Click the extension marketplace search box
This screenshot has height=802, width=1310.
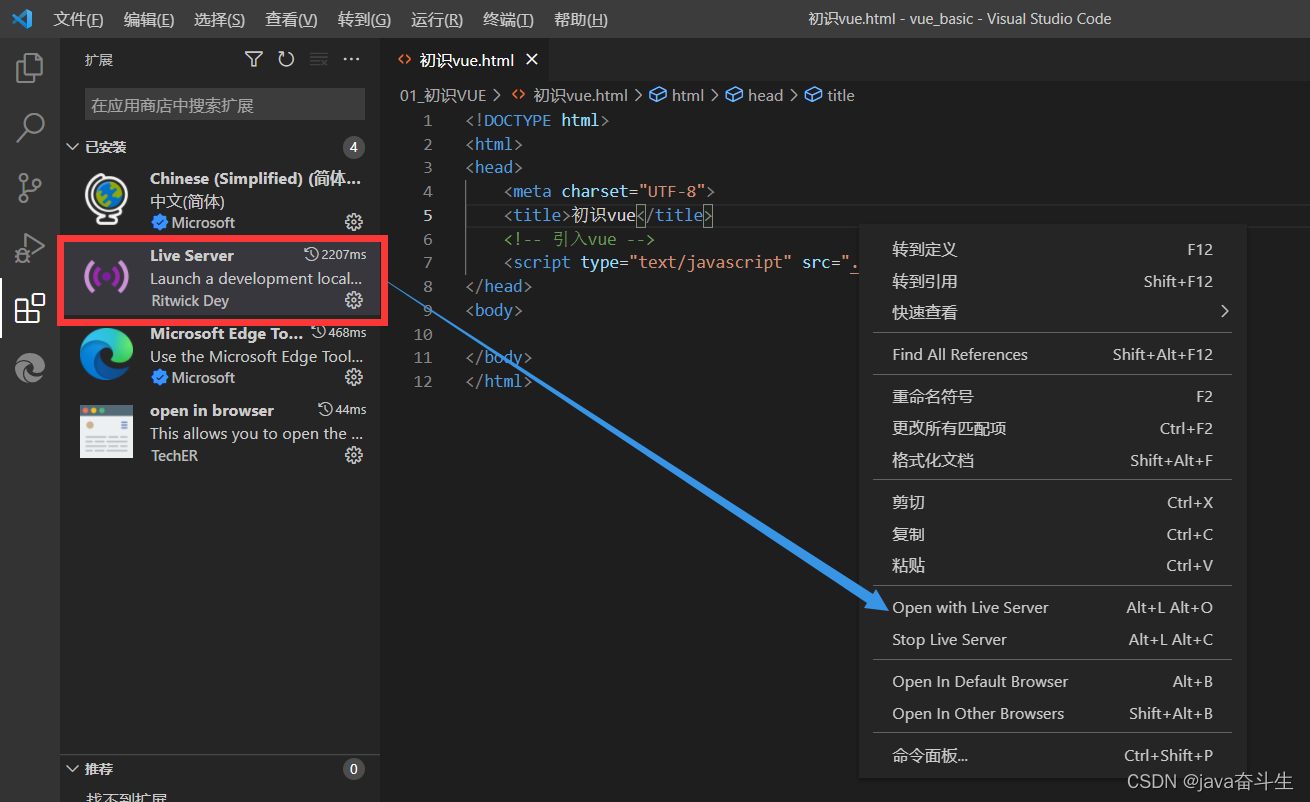click(x=225, y=105)
